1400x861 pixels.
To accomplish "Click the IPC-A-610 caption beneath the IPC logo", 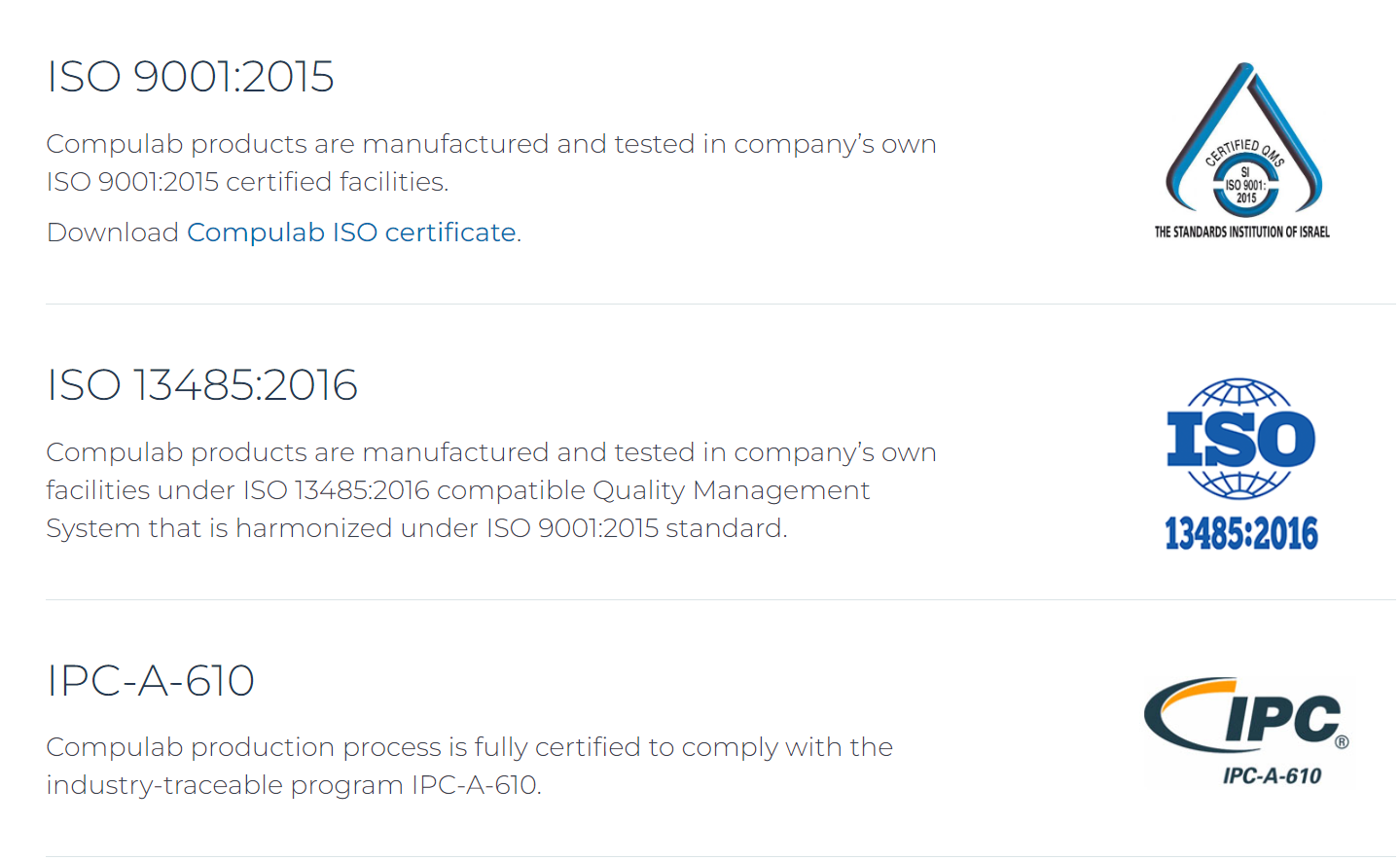I will [1272, 776].
